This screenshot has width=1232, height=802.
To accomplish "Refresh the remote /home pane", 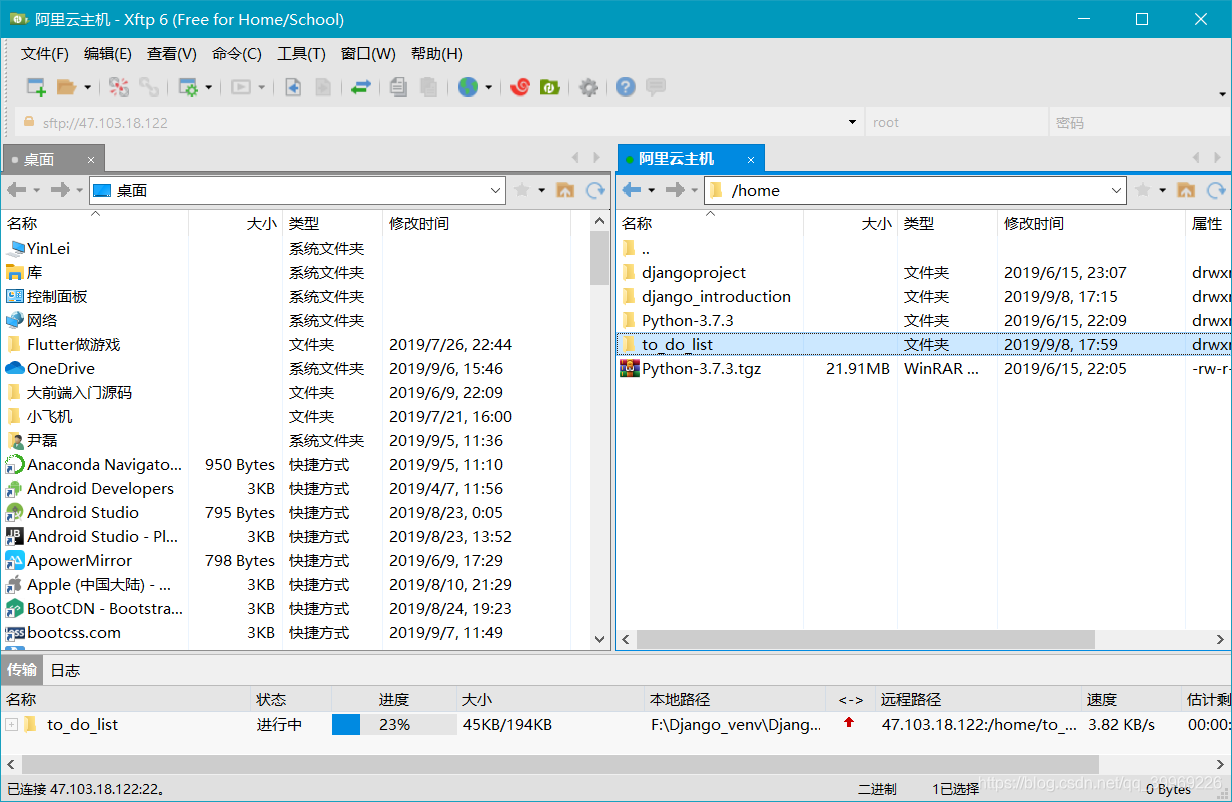I will (1216, 190).
